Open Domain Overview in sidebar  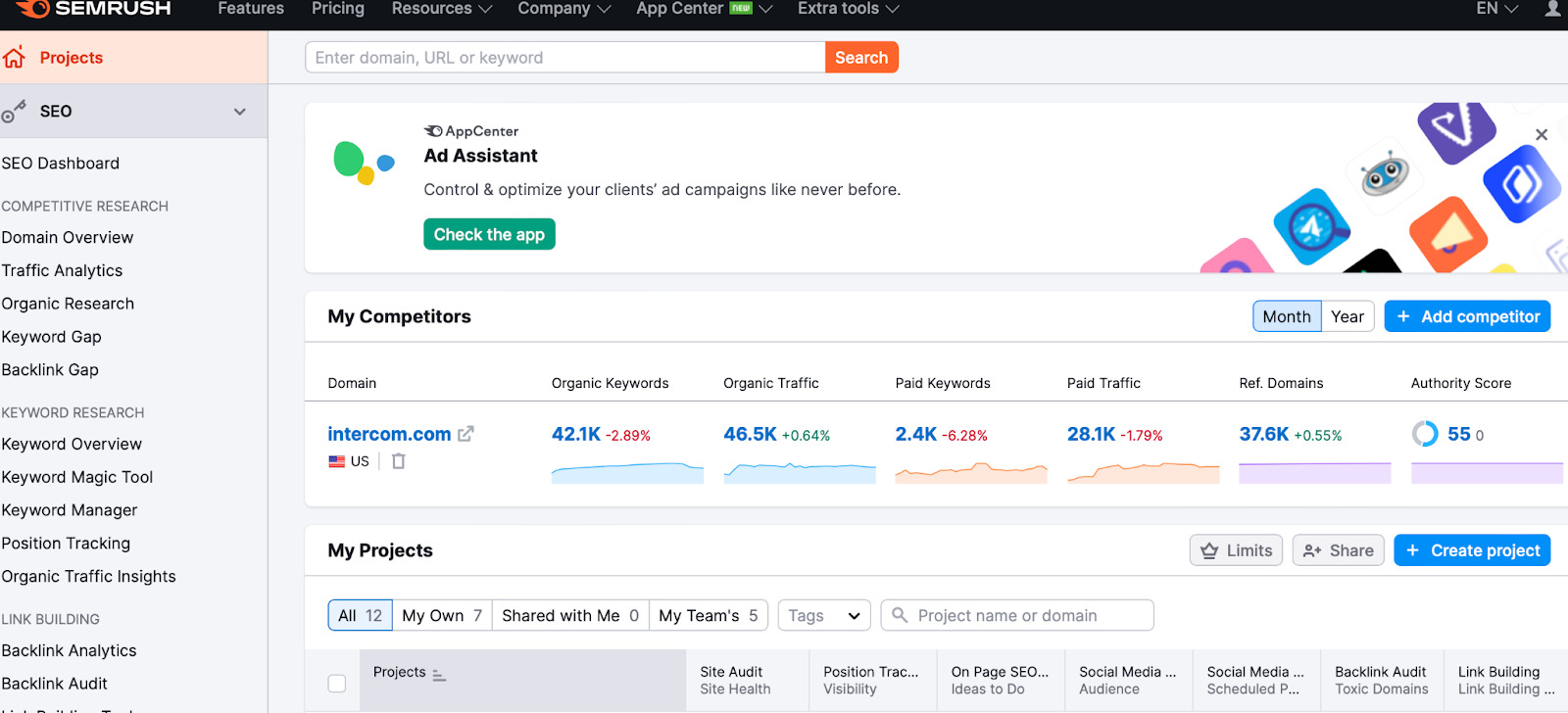[68, 238]
